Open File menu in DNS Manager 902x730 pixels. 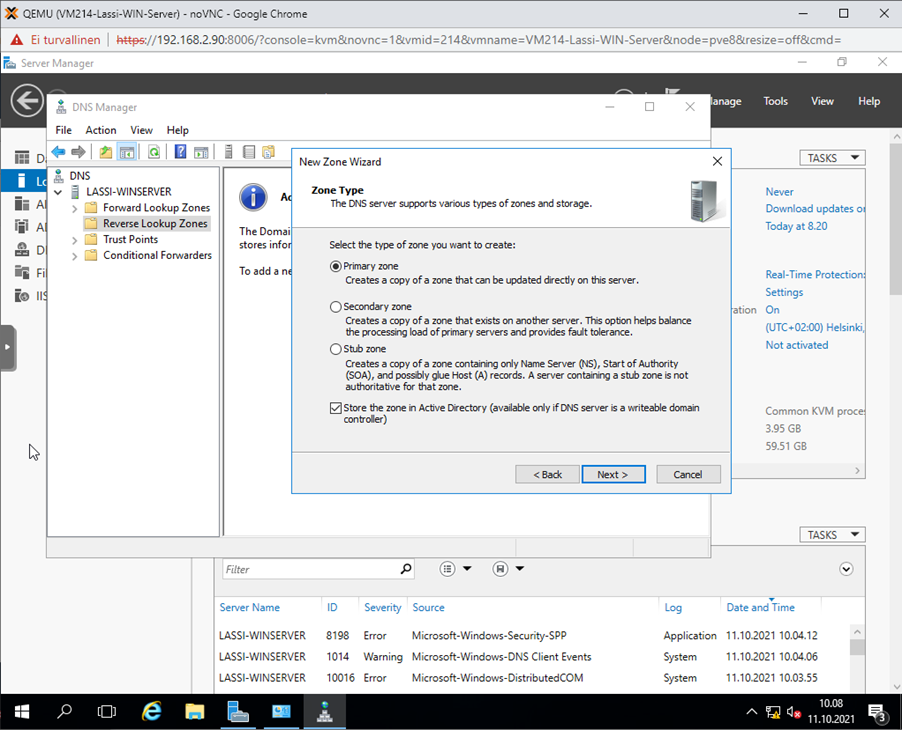click(x=63, y=130)
